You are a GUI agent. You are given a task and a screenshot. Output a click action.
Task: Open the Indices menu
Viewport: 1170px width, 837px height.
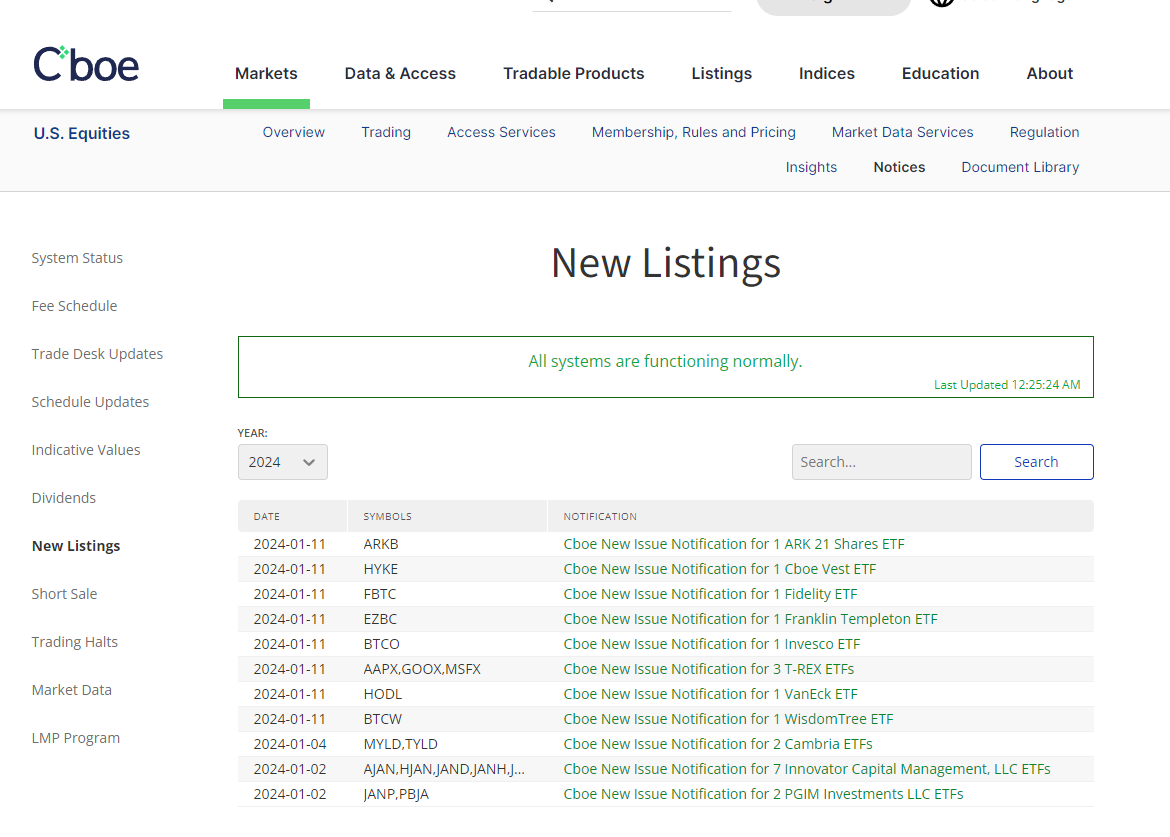[827, 73]
